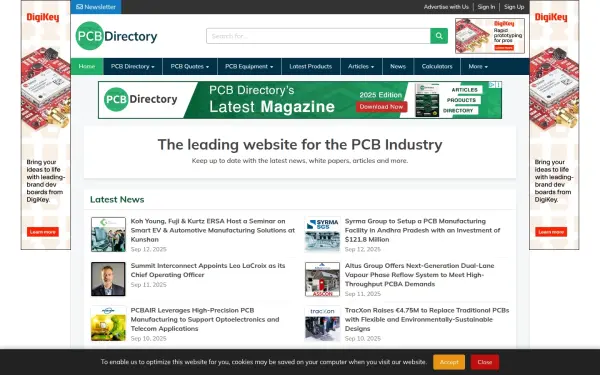Open the DigiKey rapid prototyping header ad
Screen dimensions: 600x375
point(490,36)
